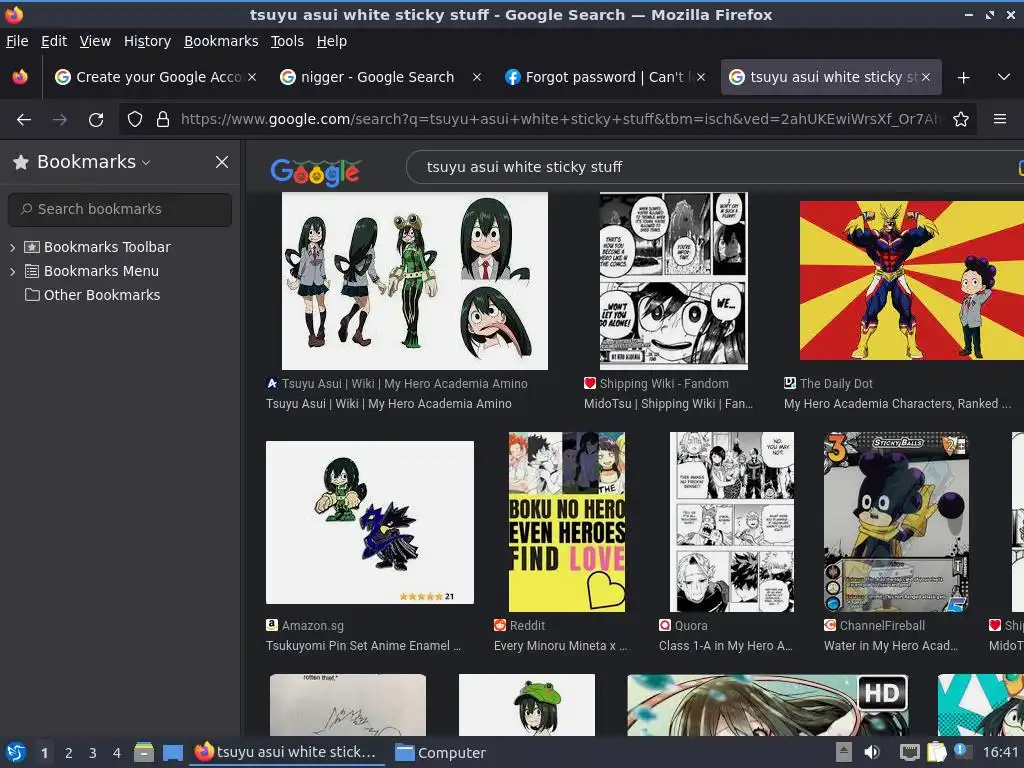Click the volume speaker tray icon
Image resolution: width=1024 pixels, height=768 pixels.
tap(872, 753)
